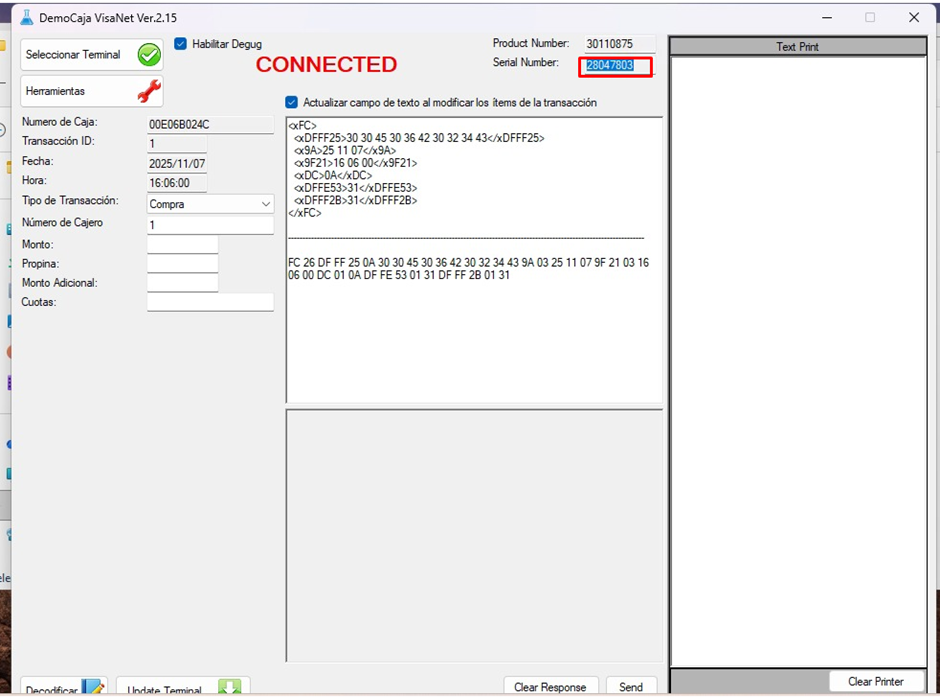Focus the Propina text field
The width and height of the screenshot is (940, 698).
(x=182, y=264)
